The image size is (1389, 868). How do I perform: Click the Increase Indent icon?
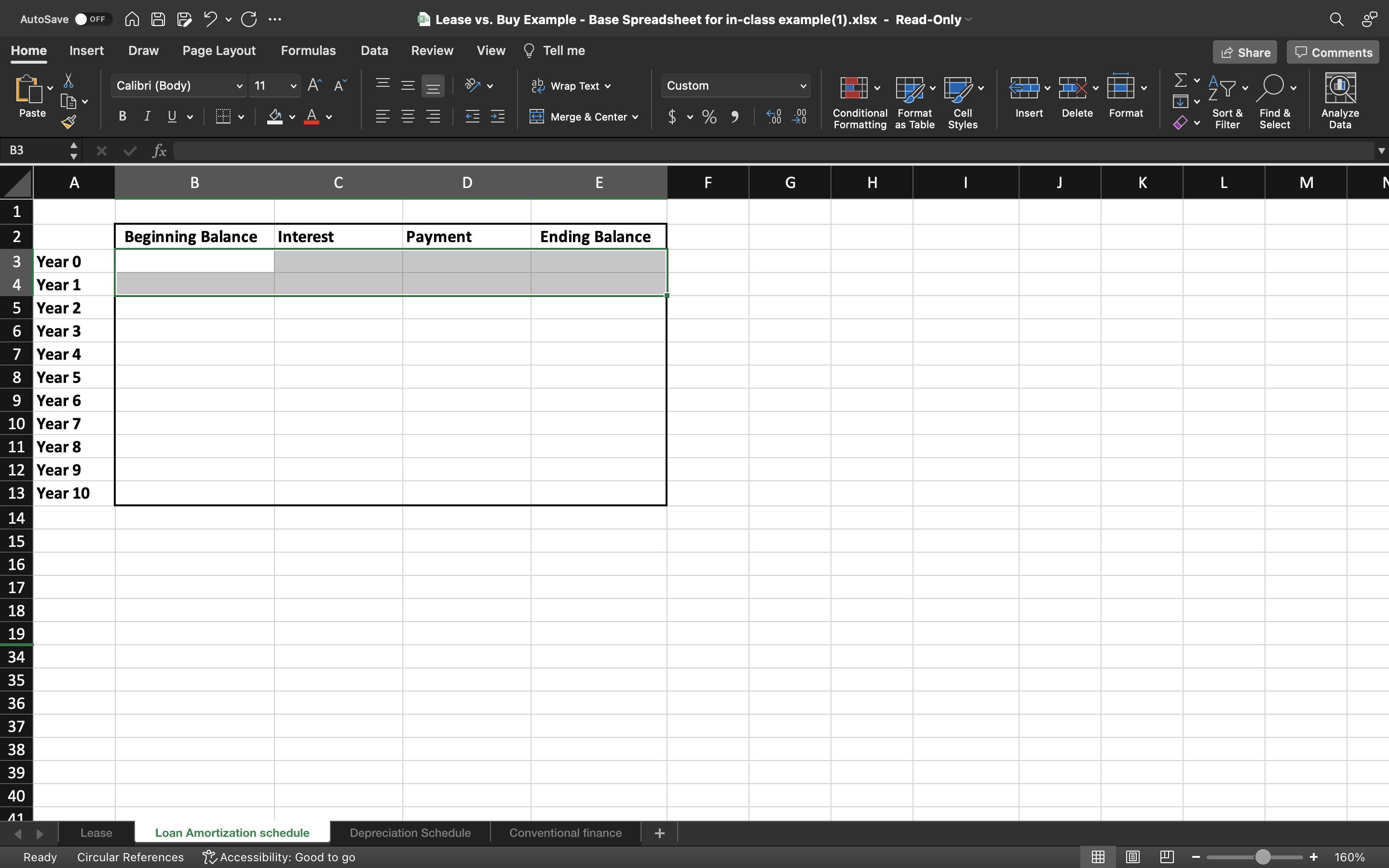click(498, 117)
